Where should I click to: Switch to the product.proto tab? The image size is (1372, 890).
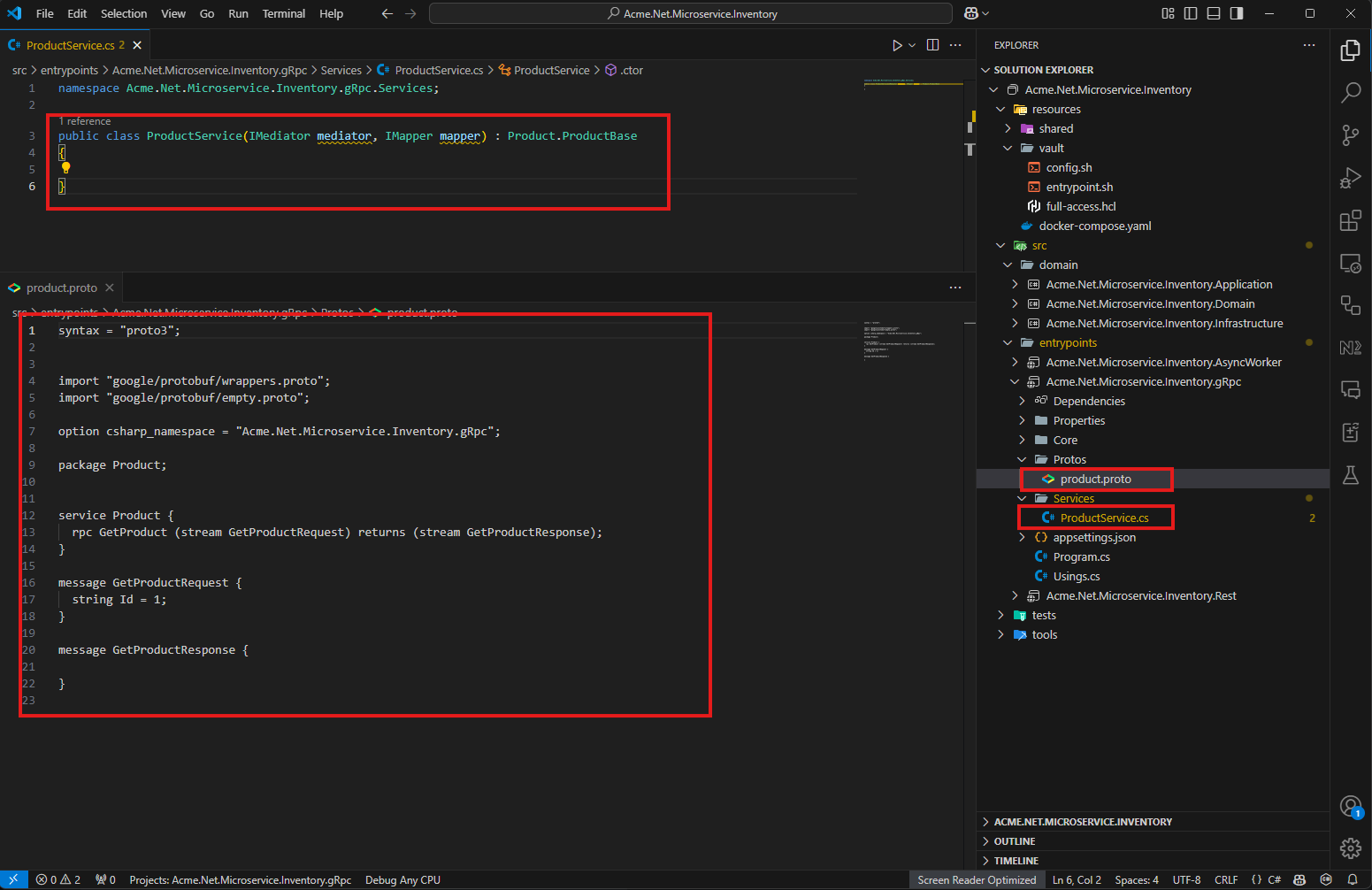pos(62,288)
